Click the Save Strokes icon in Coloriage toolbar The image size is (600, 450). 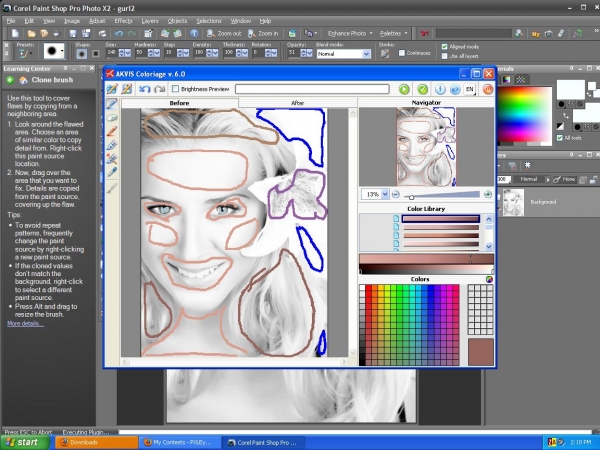(x=126, y=89)
